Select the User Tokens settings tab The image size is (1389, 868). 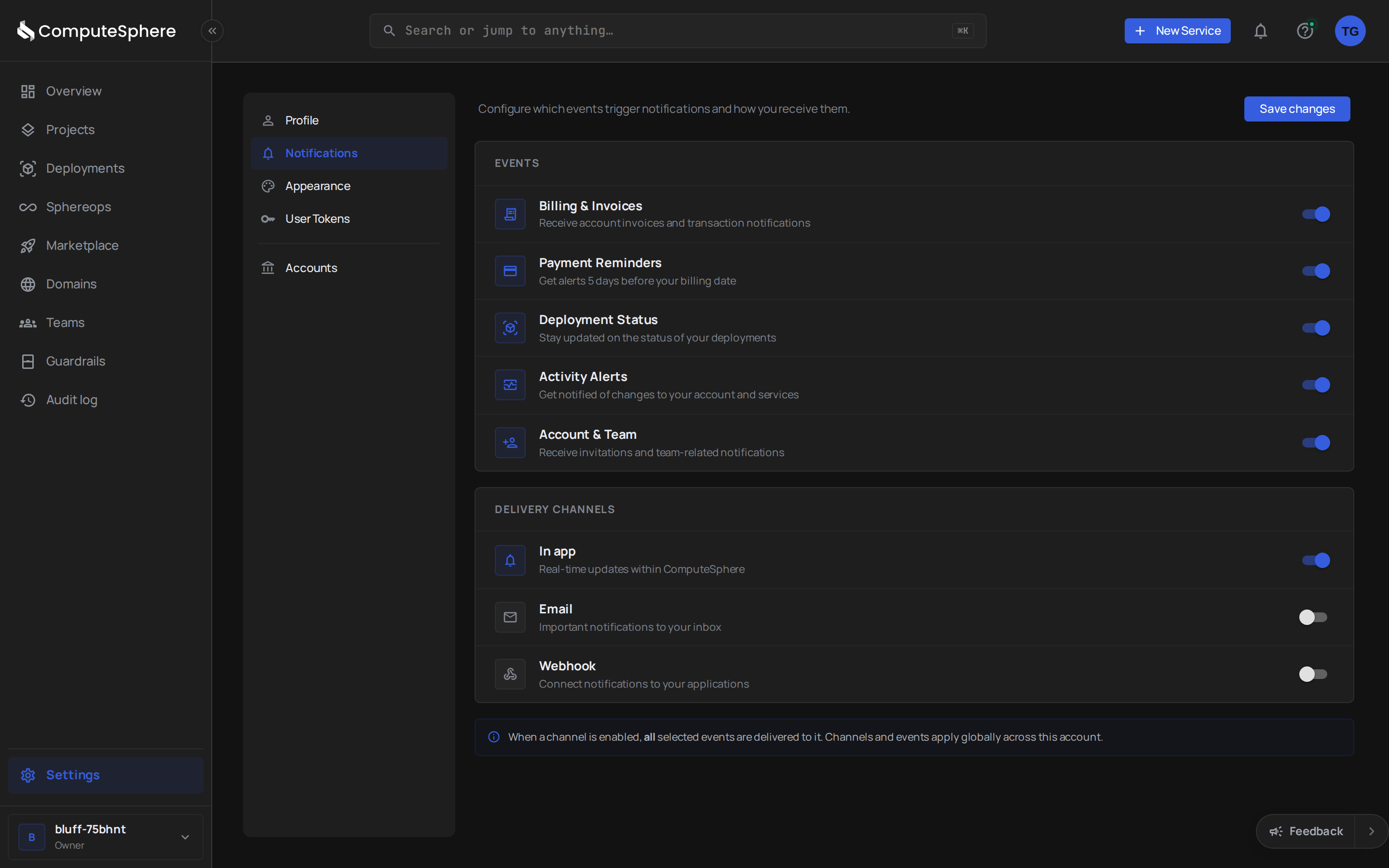point(349,219)
